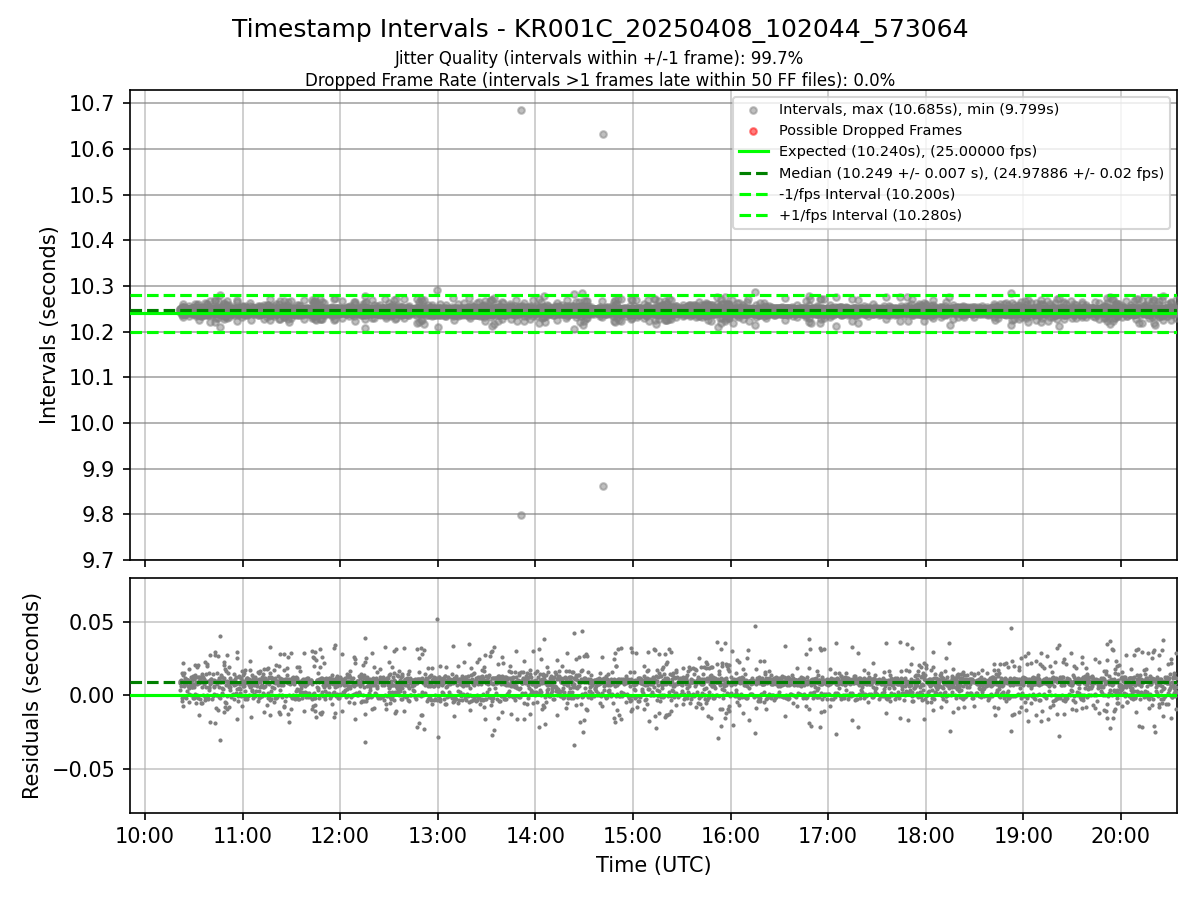Click the low outlier point near 9.86 seconds
1200x900 pixels.
(x=603, y=486)
